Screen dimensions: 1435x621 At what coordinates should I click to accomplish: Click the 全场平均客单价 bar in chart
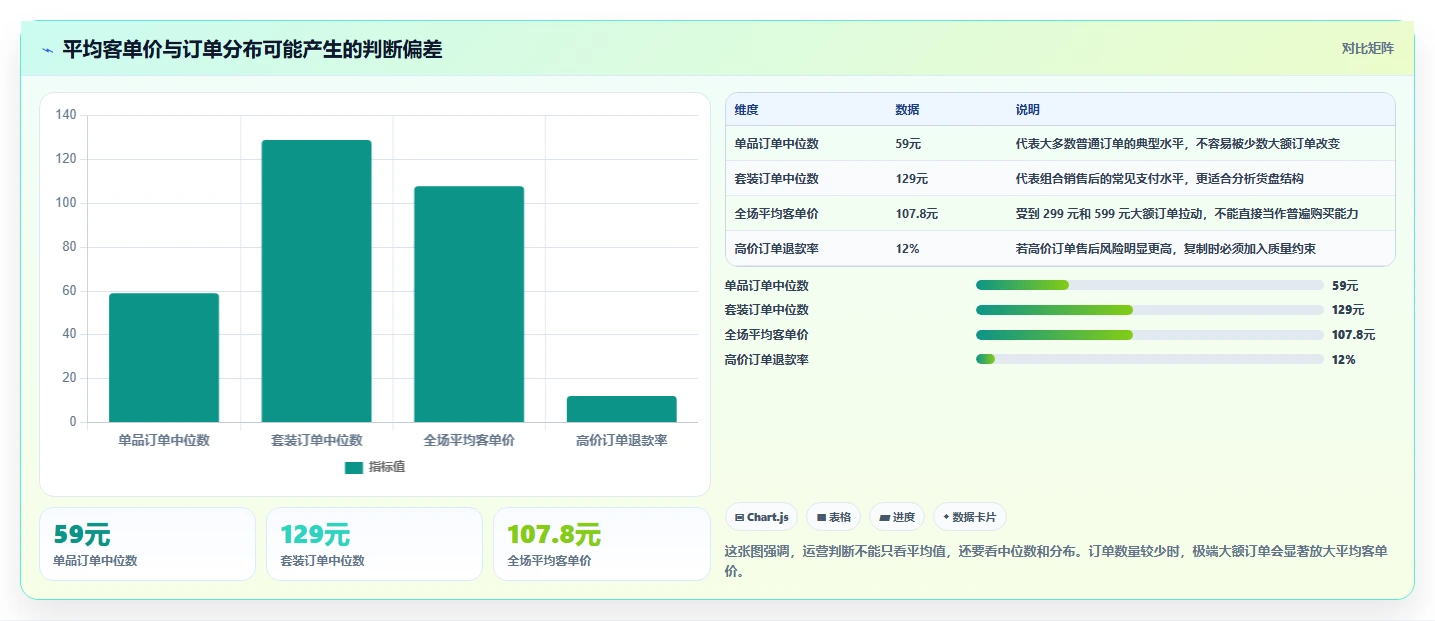tap(469, 304)
